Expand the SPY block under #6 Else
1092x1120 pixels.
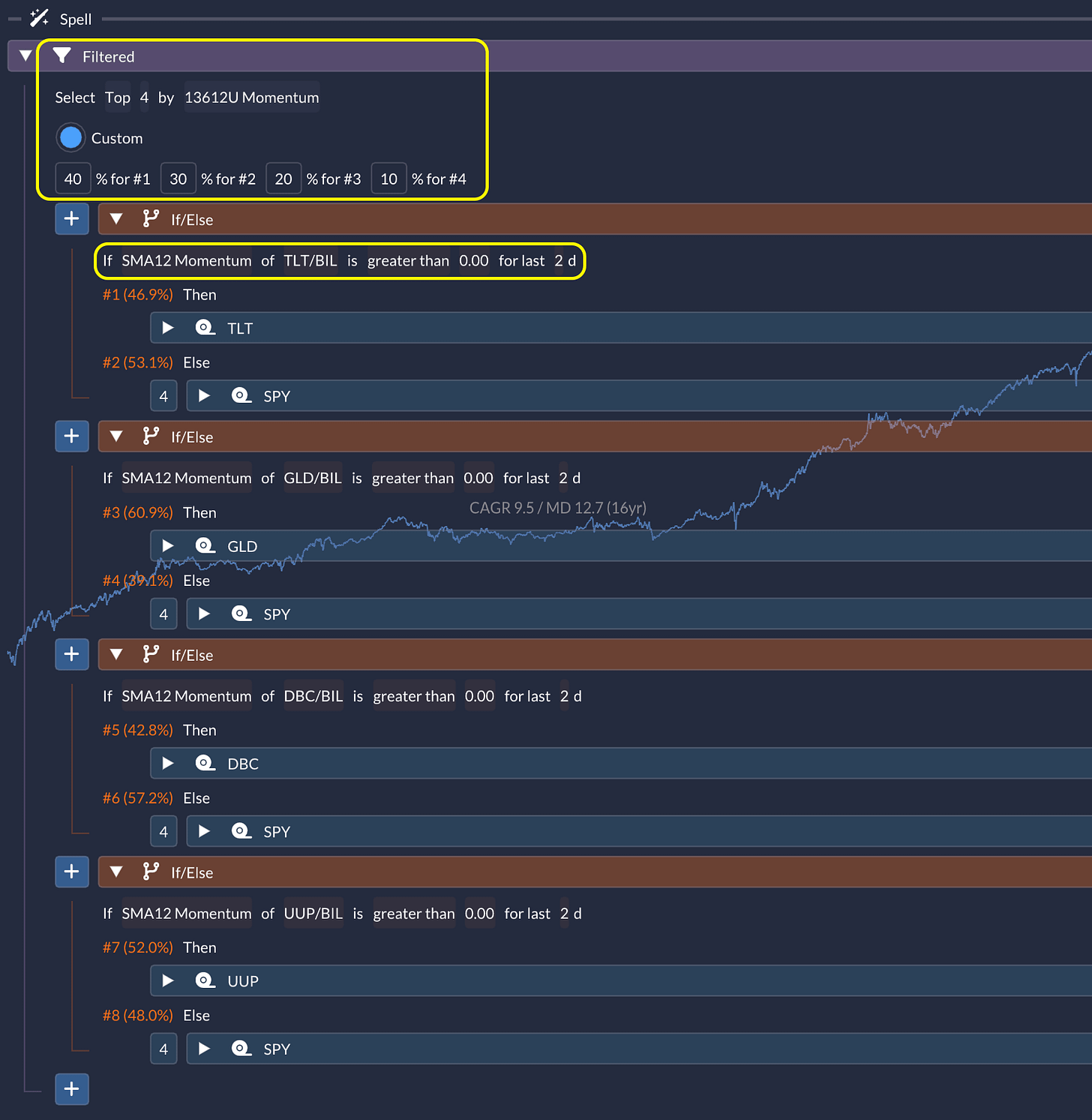tap(204, 831)
